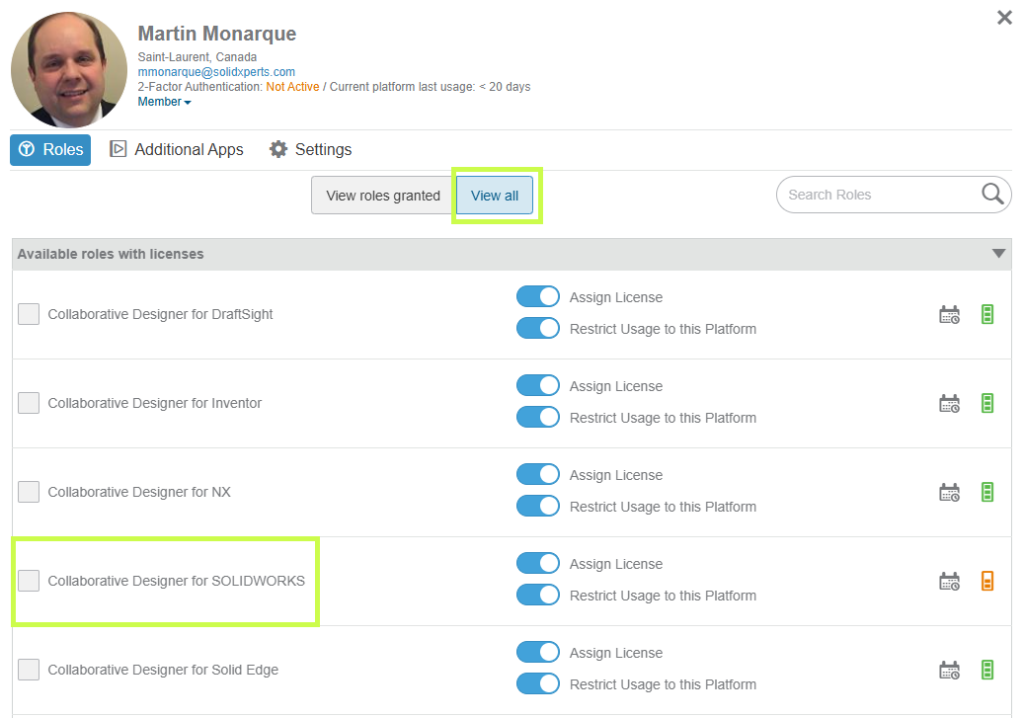The height and width of the screenshot is (718, 1024).
Task: Click the Martin Monarque name heading
Action: pos(217,33)
